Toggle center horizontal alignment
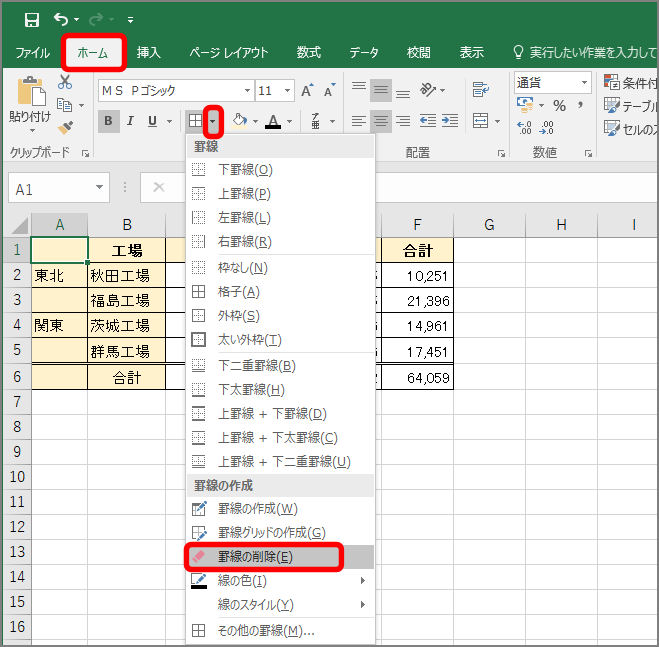This screenshot has width=659, height=647. [x=381, y=121]
